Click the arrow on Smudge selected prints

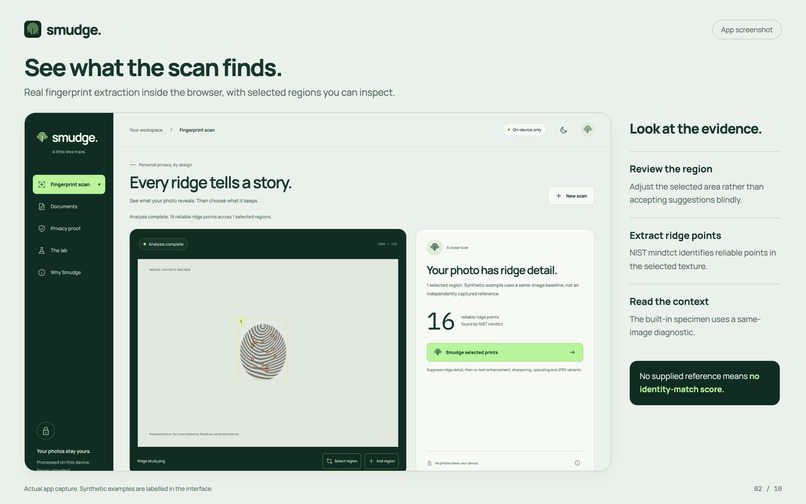(x=572, y=352)
